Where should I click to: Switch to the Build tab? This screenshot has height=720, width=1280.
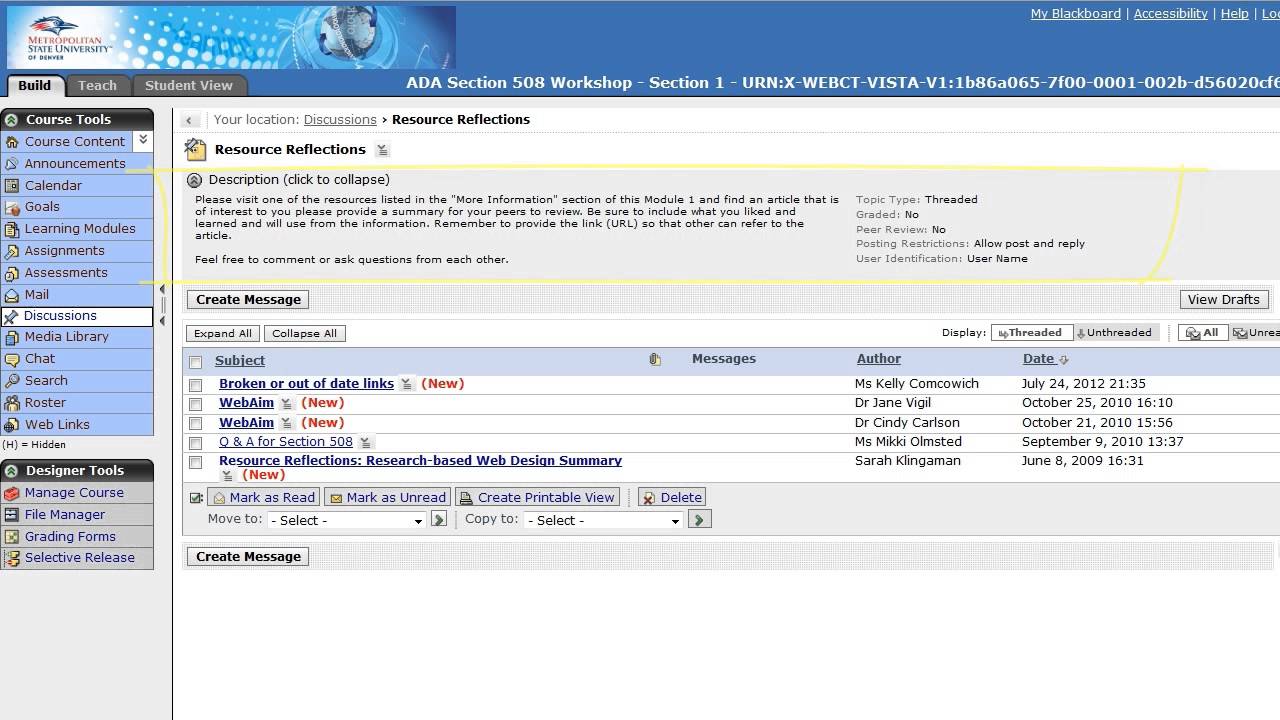35,85
